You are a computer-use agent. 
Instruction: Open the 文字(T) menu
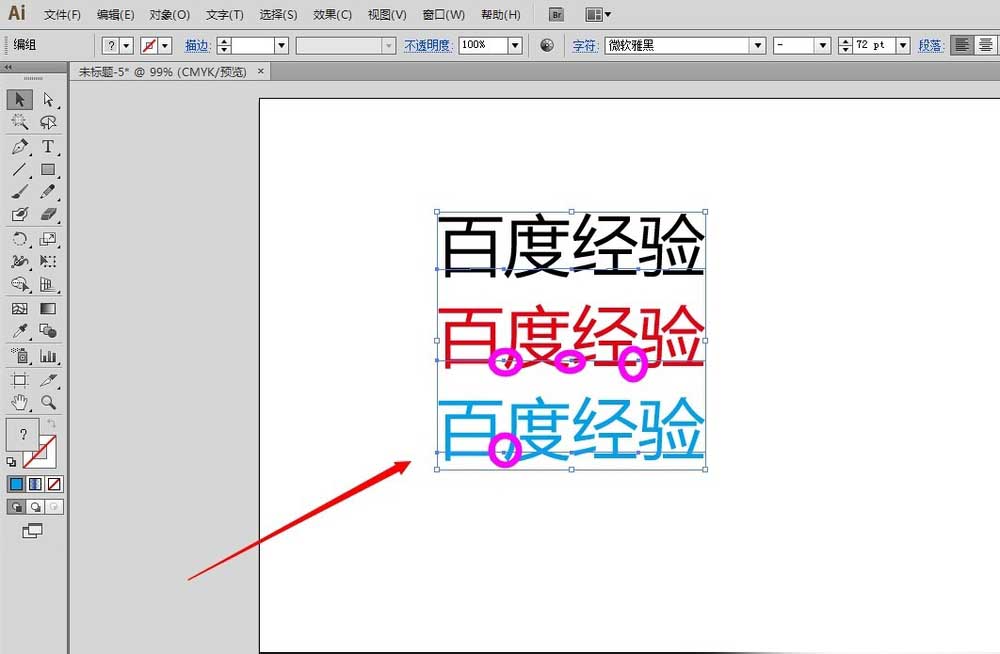224,15
